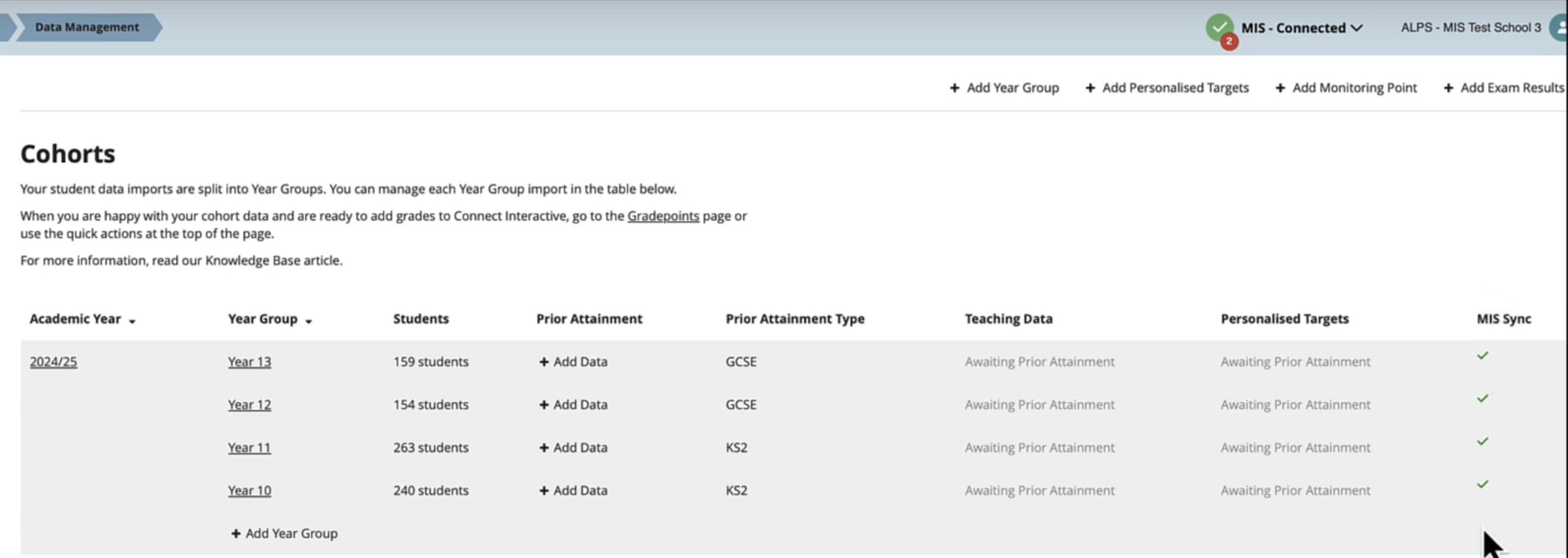Select the 240 students cell
The image size is (1568, 558).
point(431,491)
